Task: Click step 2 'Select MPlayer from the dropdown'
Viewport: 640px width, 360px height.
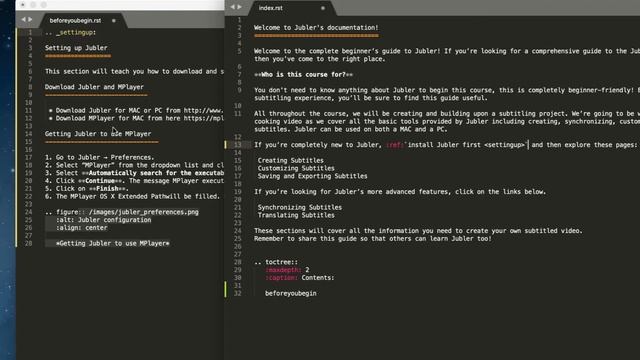Action: (134, 165)
